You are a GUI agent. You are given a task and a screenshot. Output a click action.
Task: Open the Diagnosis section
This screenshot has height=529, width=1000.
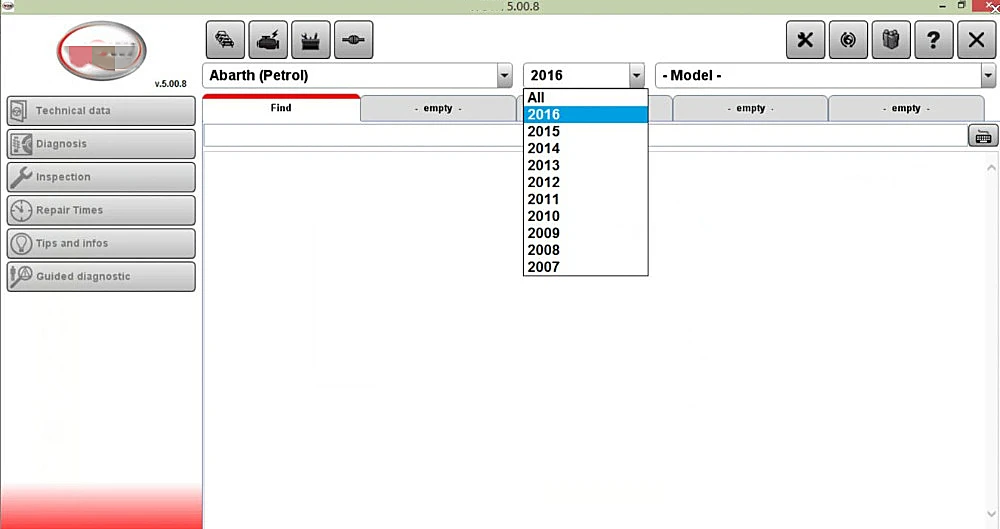(101, 144)
